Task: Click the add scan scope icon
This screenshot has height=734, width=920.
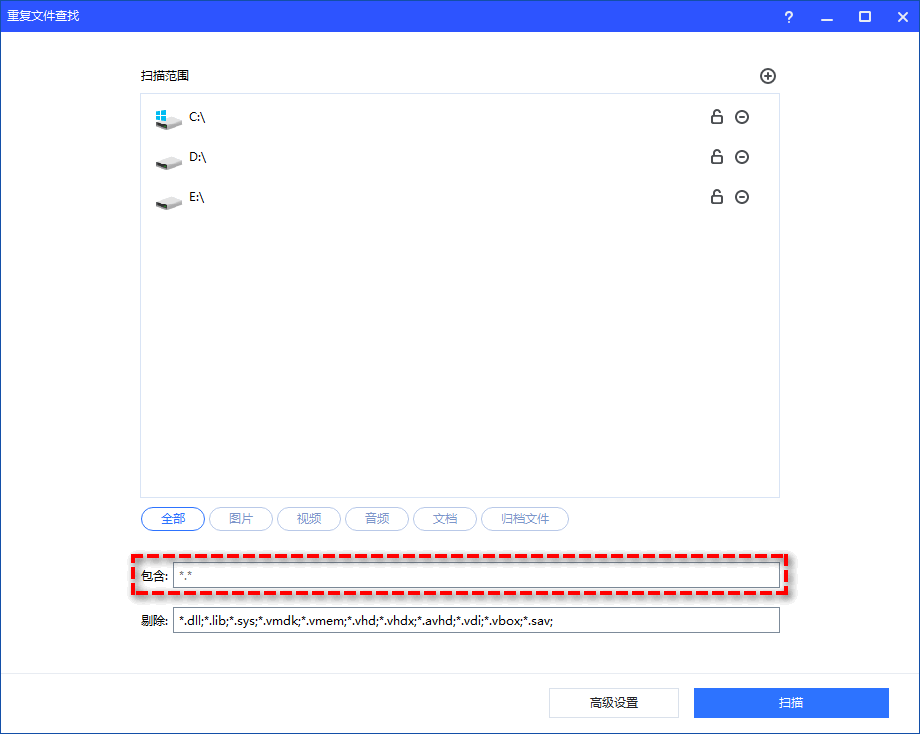Action: tap(768, 76)
